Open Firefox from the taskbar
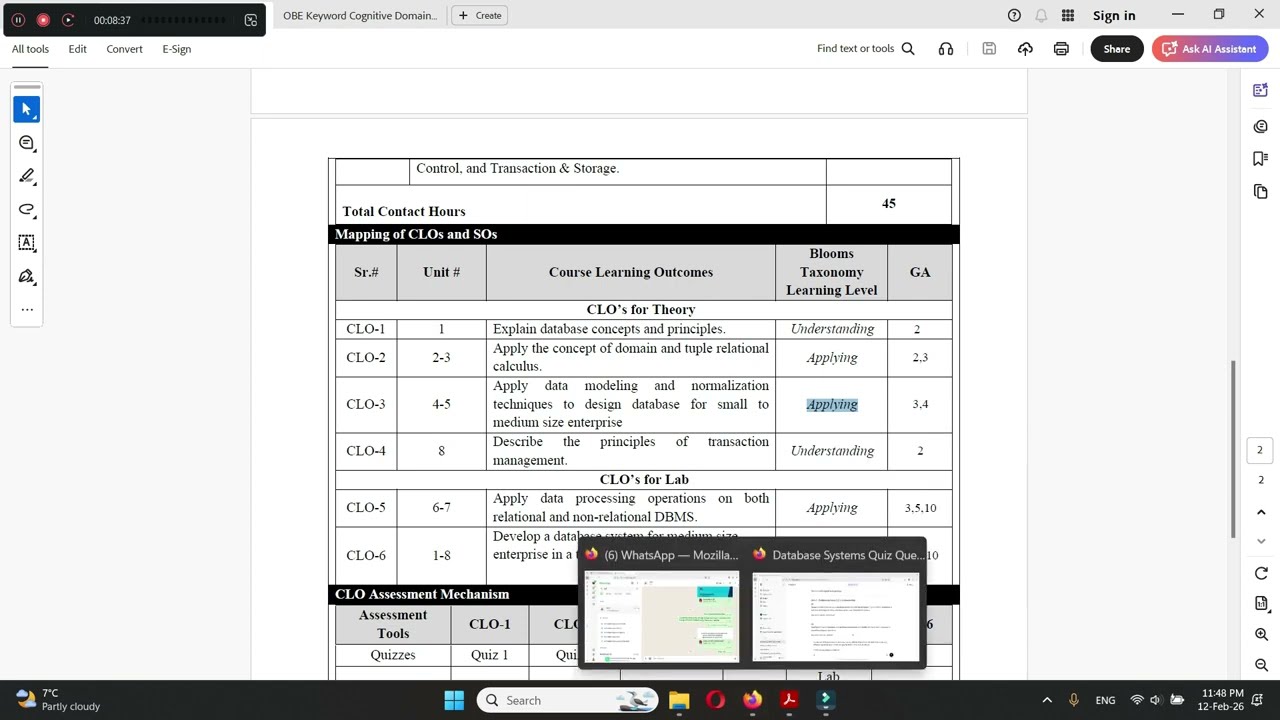 [752, 700]
